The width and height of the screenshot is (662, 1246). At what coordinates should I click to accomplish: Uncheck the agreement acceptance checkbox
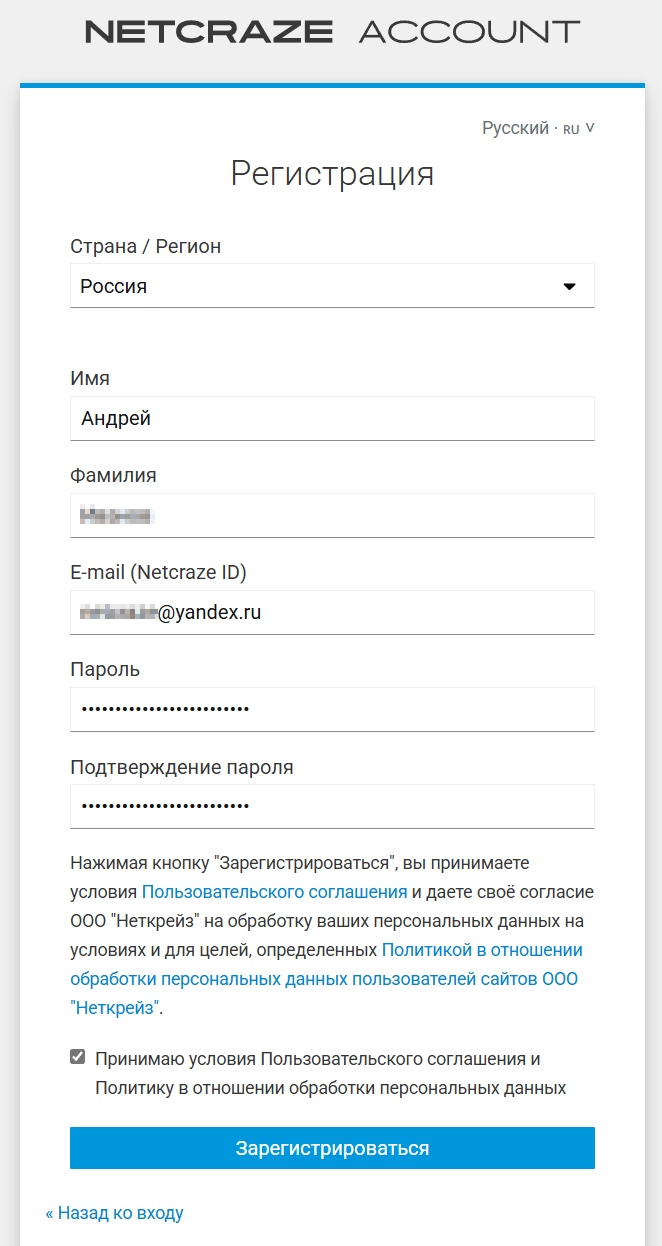(x=78, y=1057)
